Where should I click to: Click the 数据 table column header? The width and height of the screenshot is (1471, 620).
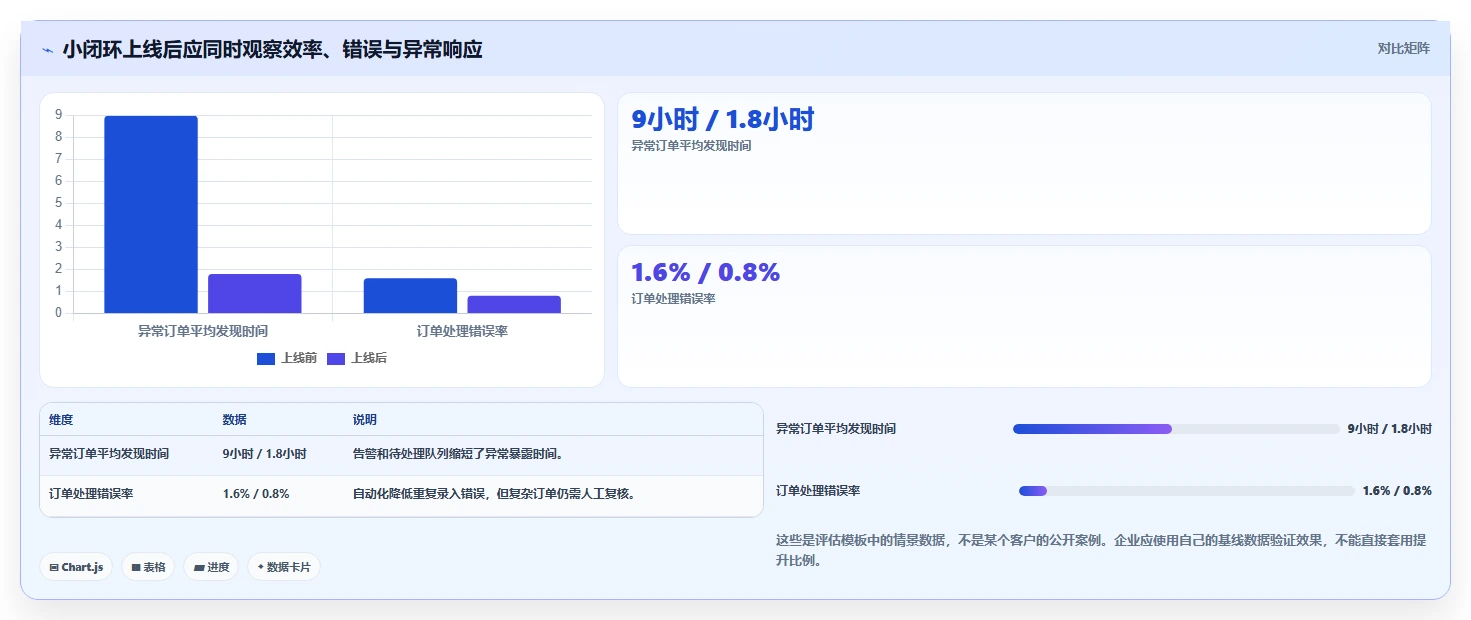pos(234,420)
